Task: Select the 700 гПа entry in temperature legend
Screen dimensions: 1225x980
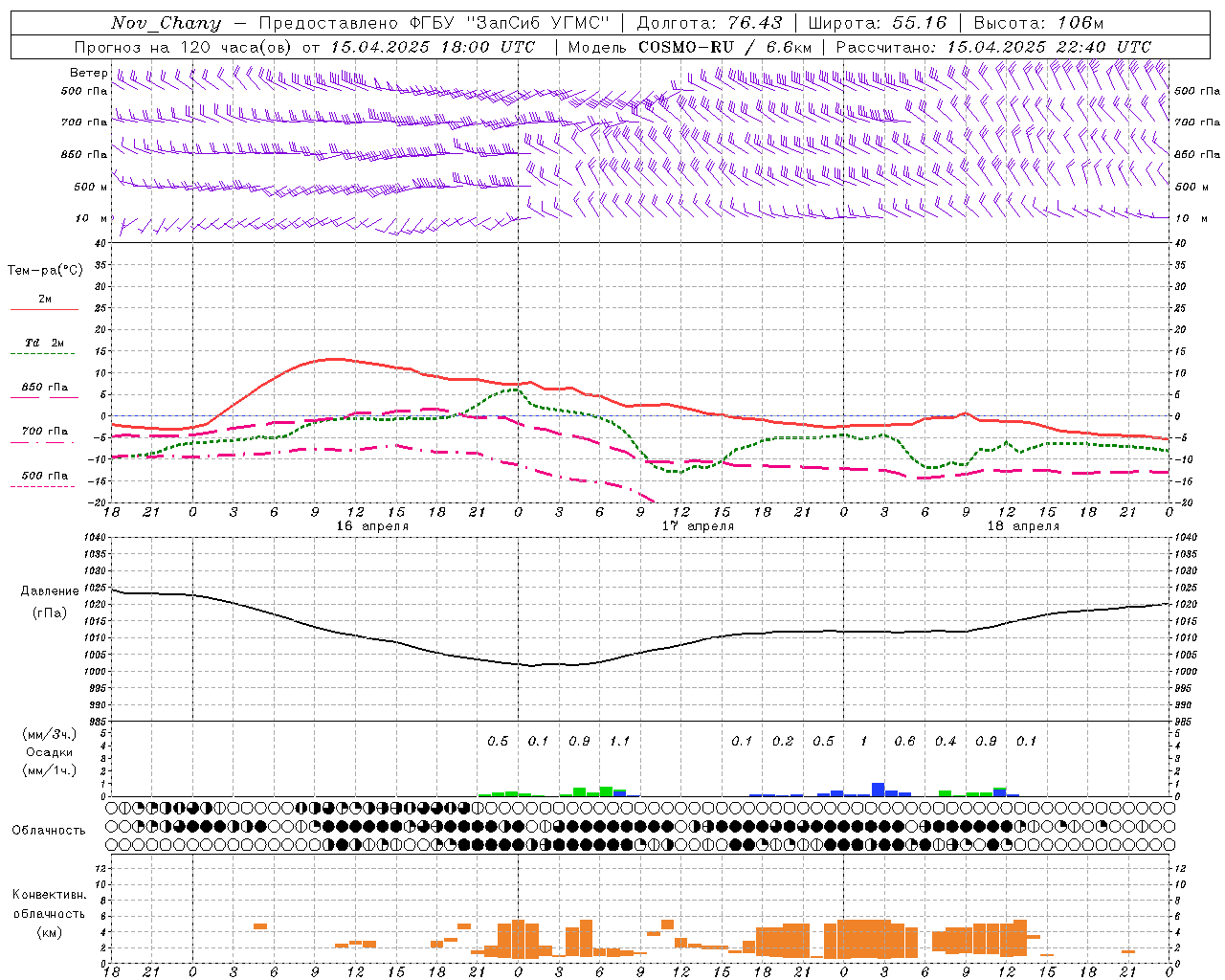Action: [x=45, y=432]
